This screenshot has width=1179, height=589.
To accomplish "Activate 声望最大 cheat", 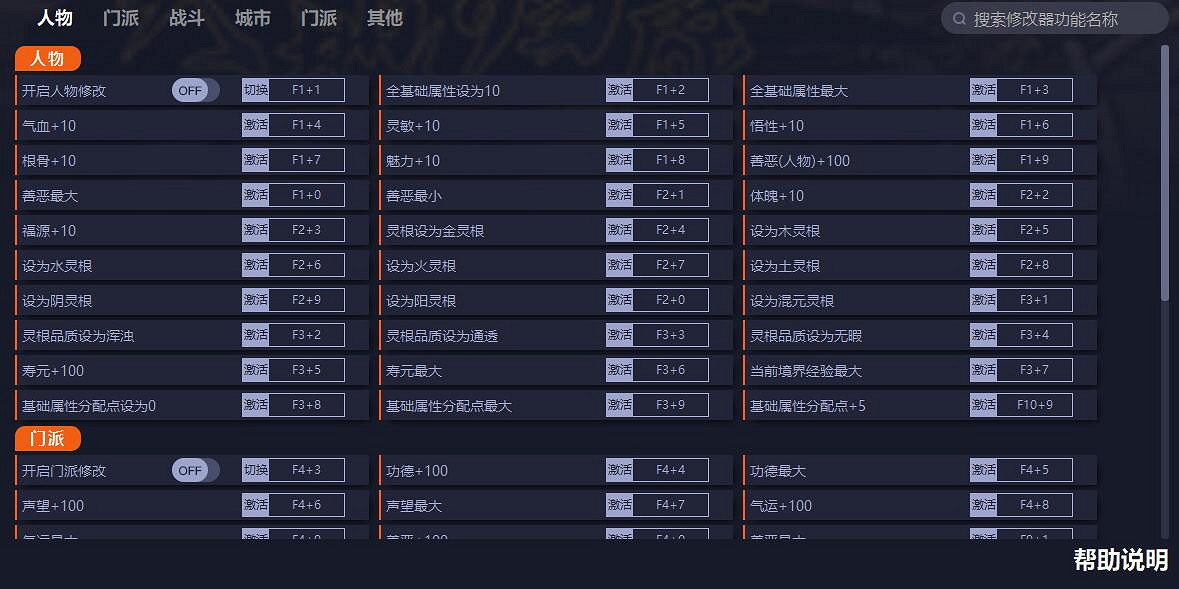I will click(x=618, y=505).
